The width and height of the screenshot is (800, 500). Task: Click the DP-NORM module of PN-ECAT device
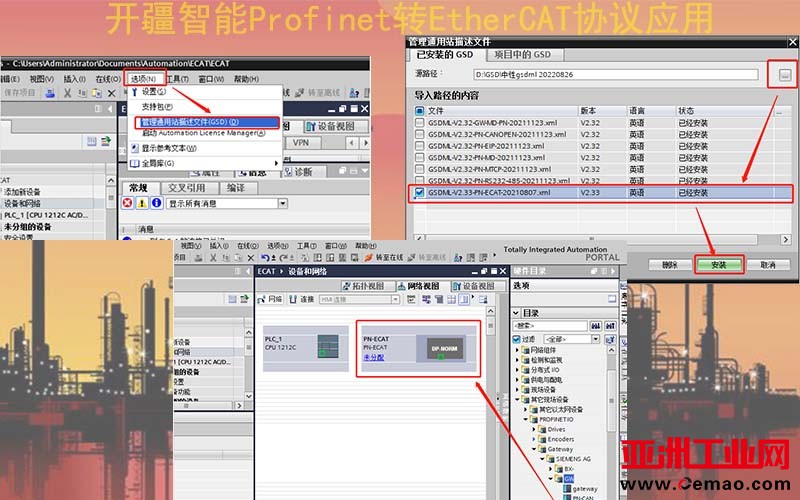pos(444,349)
